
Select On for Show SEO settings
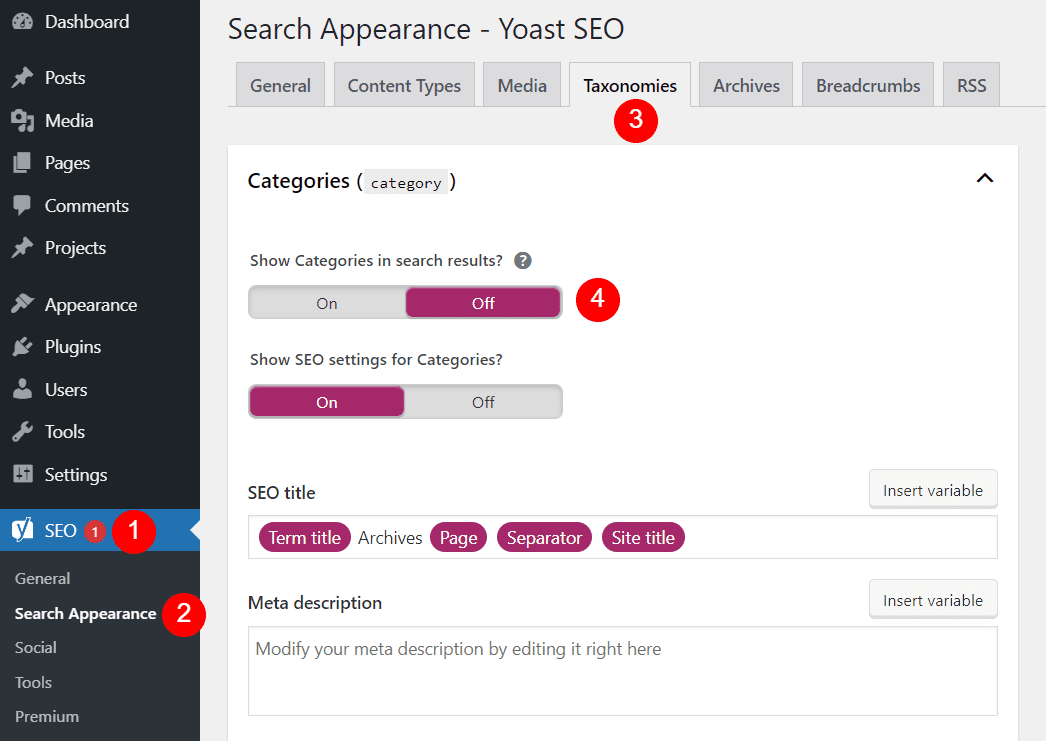(327, 402)
